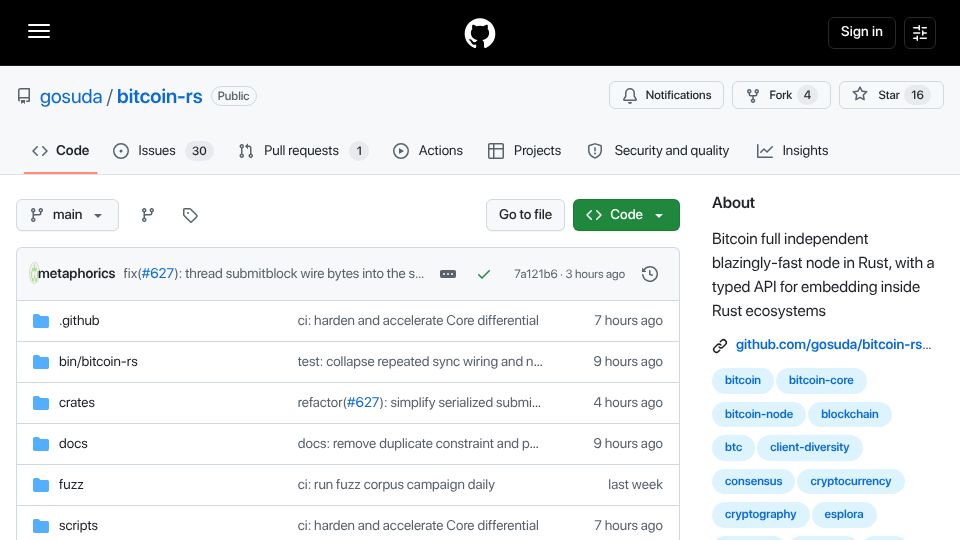Select the esplora topic tag
960x540 pixels.
click(844, 515)
